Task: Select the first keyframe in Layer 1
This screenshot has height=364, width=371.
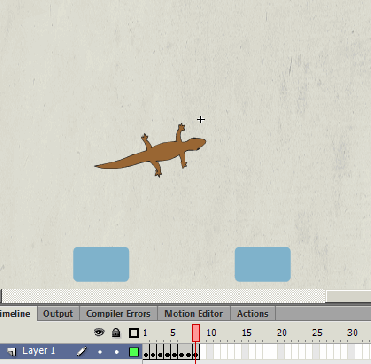Action: 146,352
